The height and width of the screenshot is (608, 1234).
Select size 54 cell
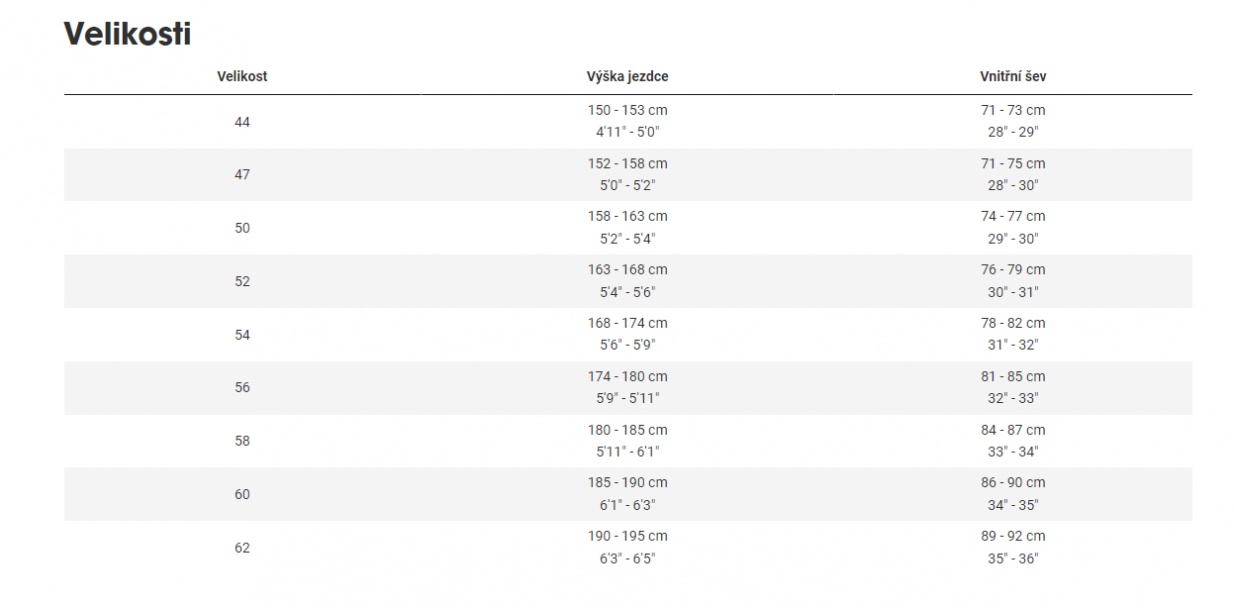(x=242, y=334)
